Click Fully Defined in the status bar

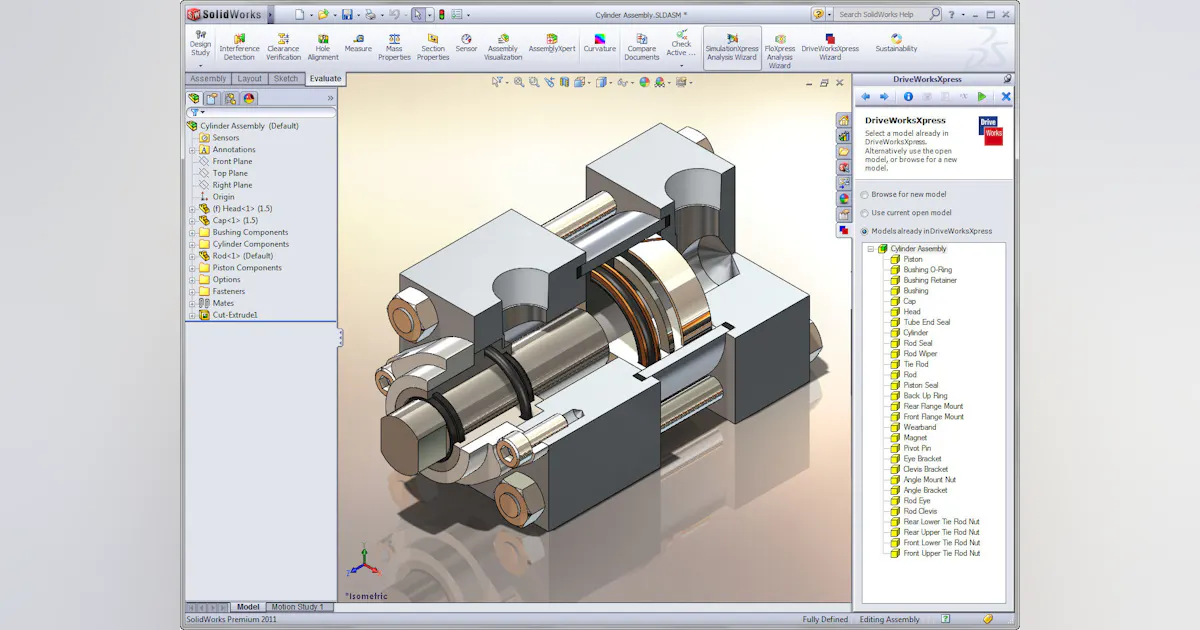point(825,620)
